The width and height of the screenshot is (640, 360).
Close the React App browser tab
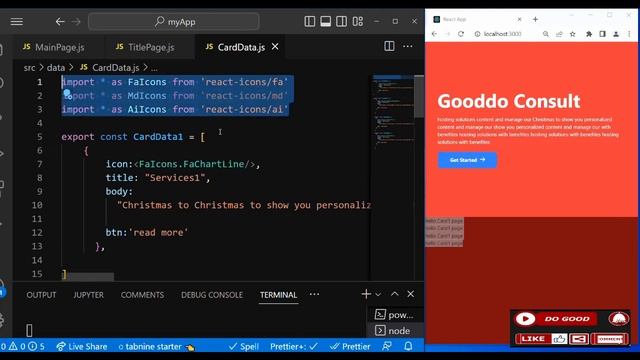pos(520,19)
